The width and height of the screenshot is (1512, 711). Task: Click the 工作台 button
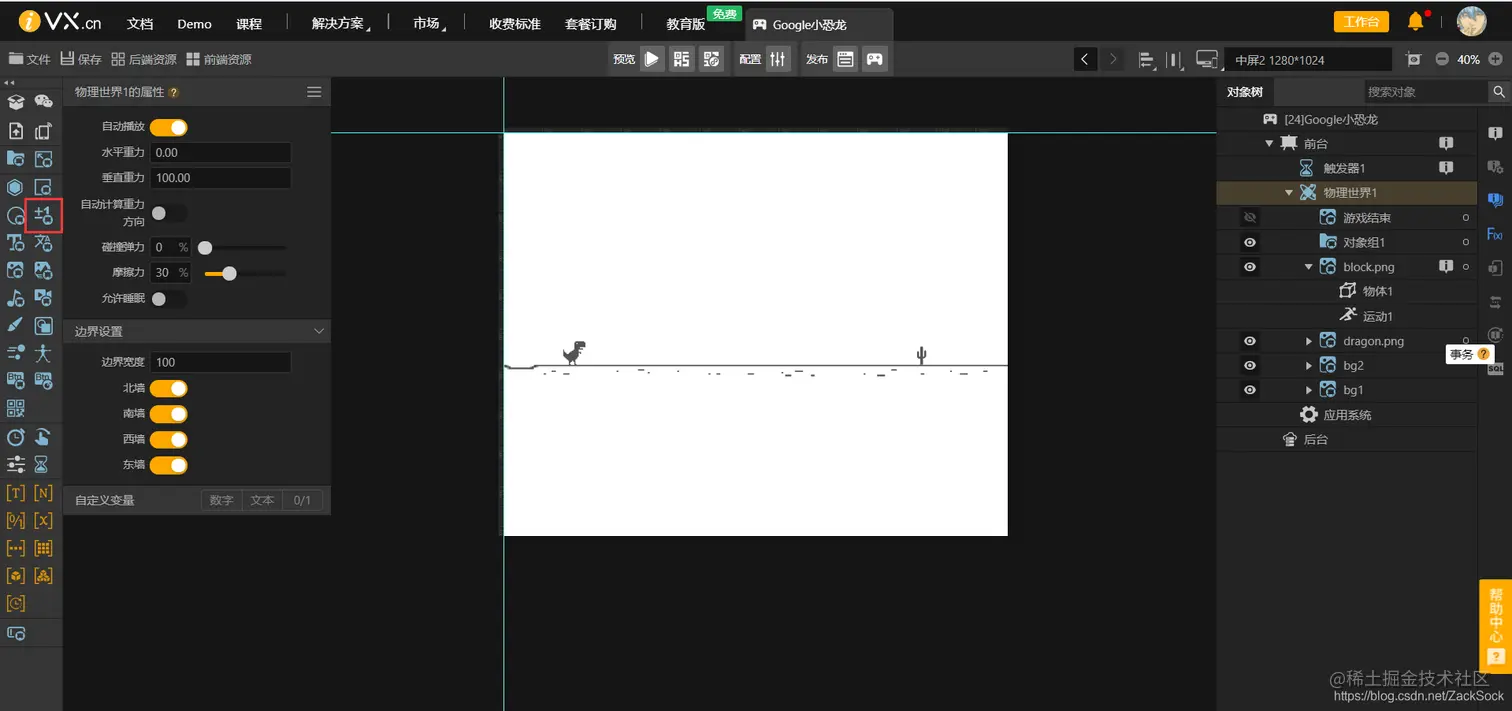(x=1361, y=22)
